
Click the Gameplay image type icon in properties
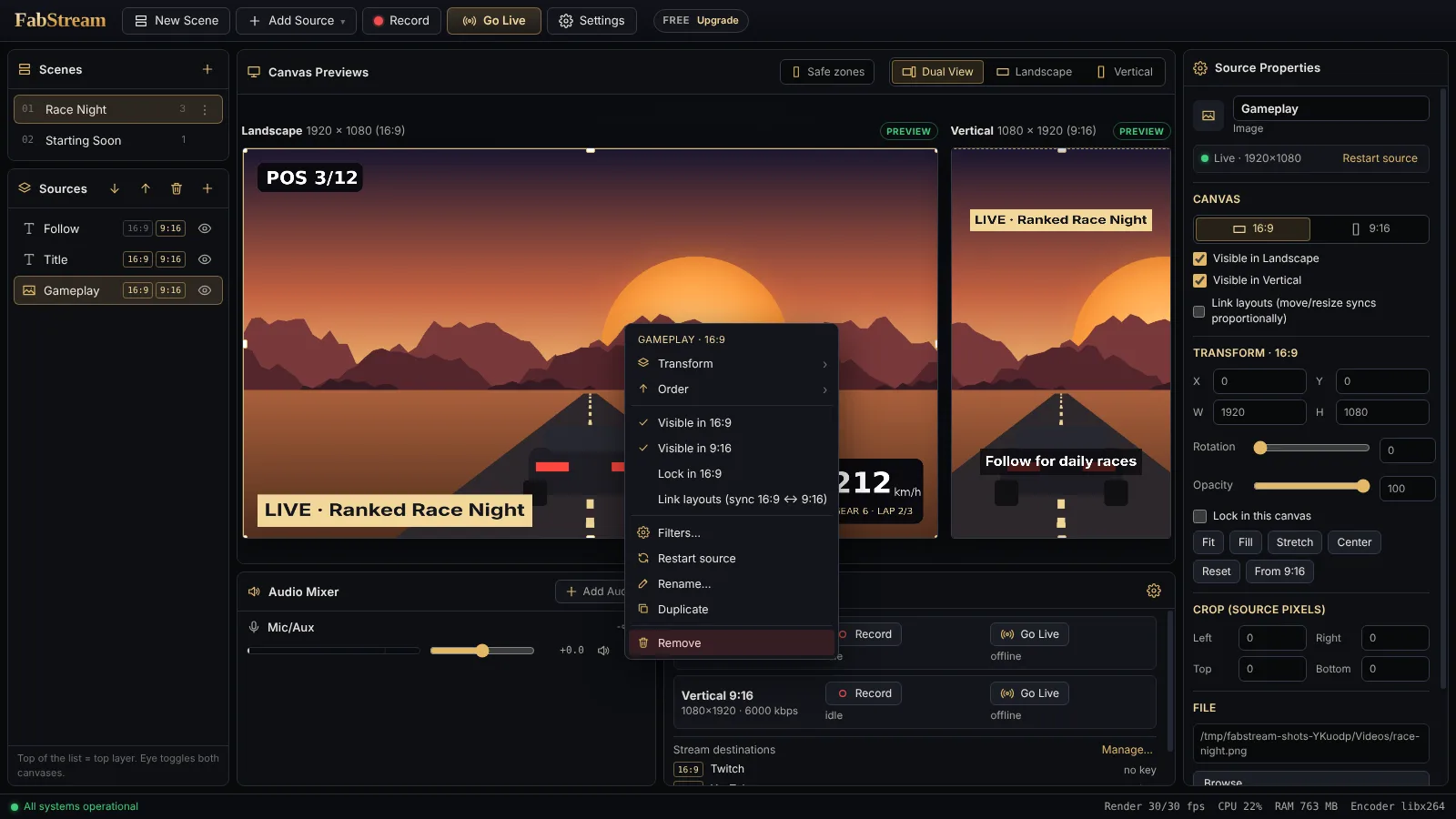(x=1208, y=116)
